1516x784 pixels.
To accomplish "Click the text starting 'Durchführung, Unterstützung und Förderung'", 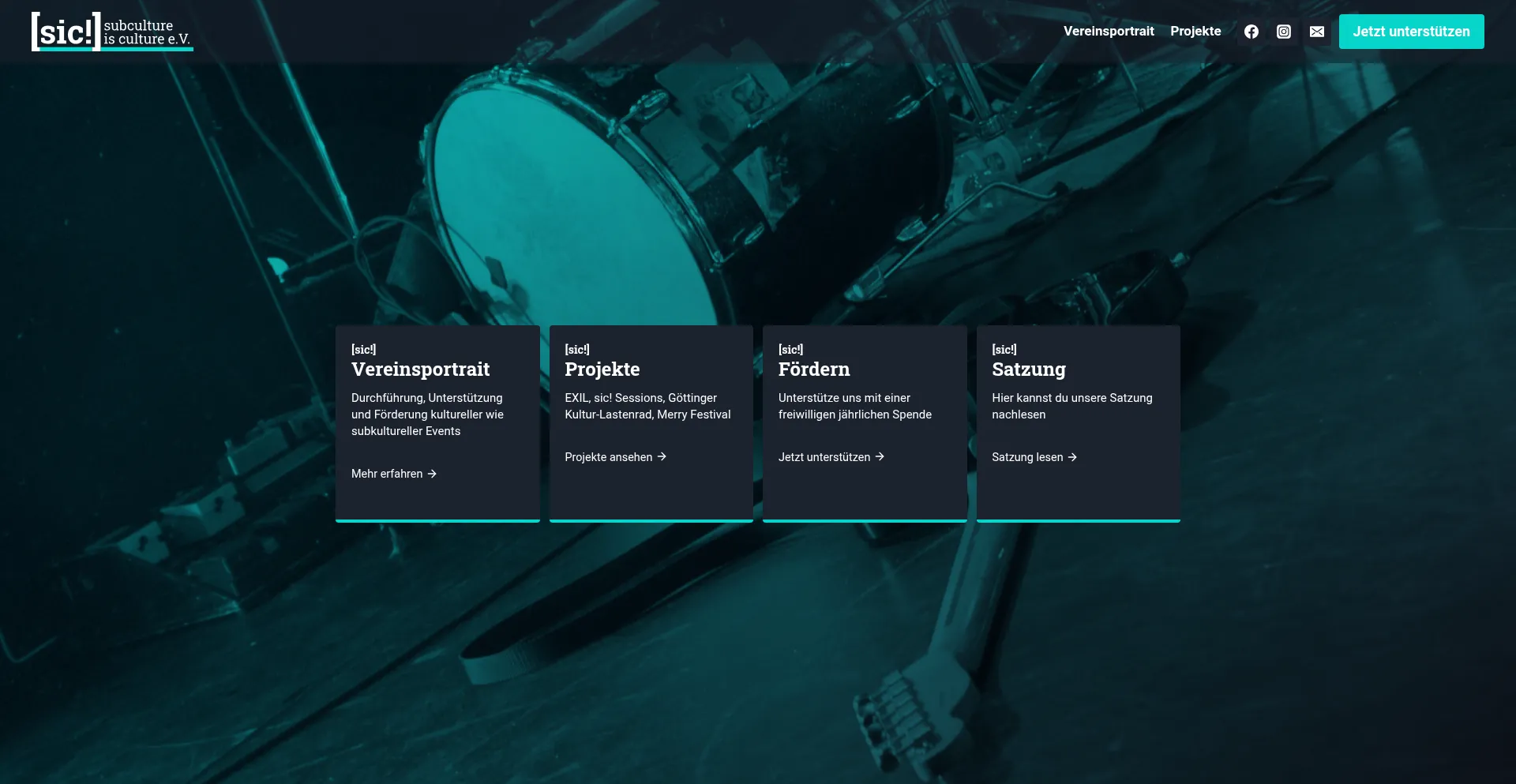I will 427,415.
